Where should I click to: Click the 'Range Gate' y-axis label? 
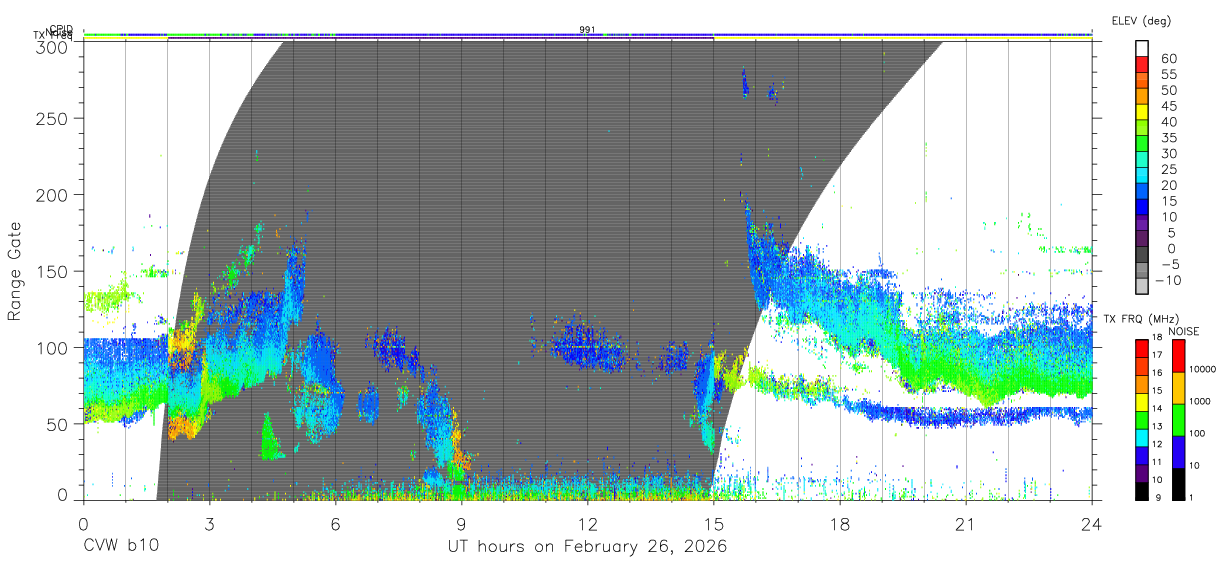point(15,272)
